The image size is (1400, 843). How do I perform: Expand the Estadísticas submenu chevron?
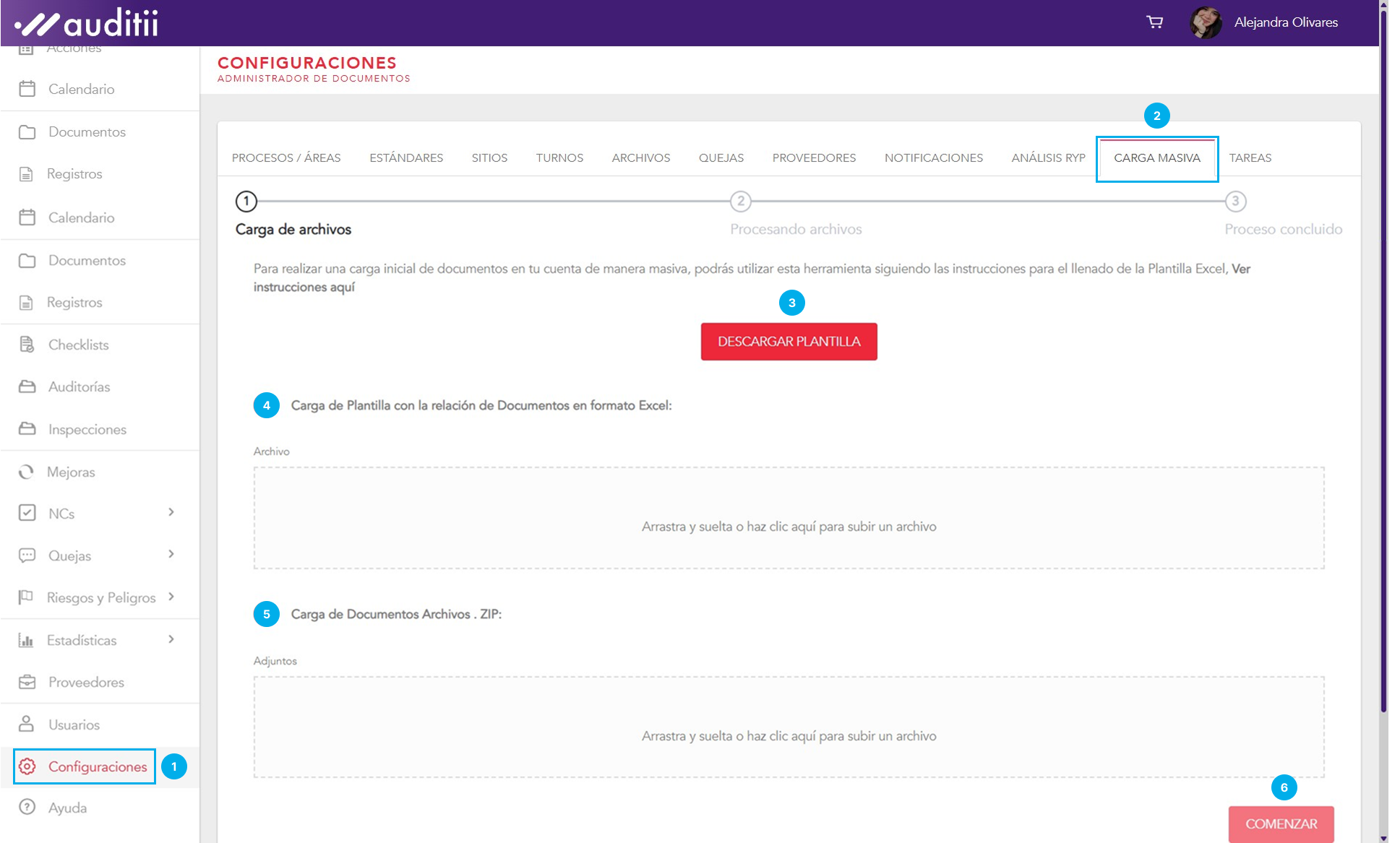pos(171,639)
